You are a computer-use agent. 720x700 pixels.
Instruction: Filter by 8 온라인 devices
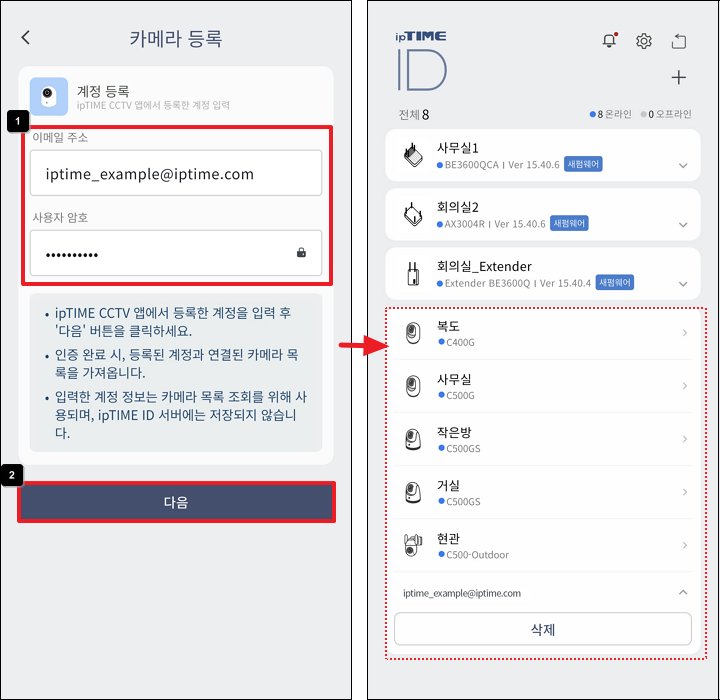coord(610,114)
